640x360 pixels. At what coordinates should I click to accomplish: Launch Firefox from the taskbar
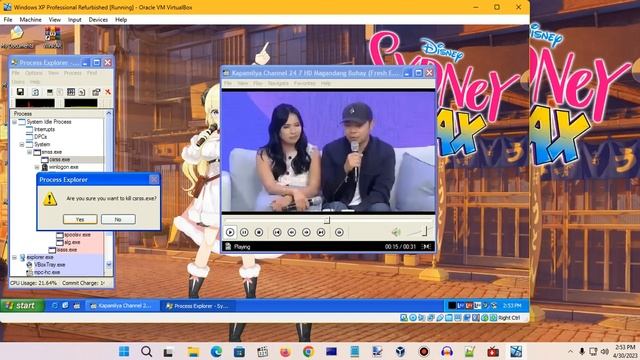coord(285,351)
